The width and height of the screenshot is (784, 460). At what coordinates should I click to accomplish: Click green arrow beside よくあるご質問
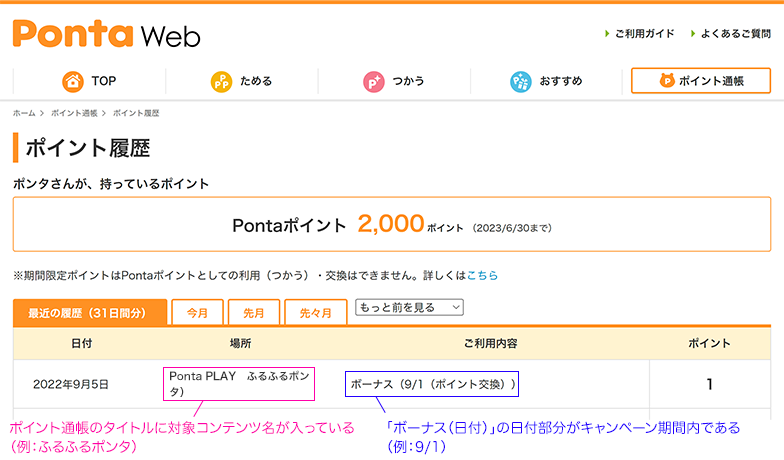click(x=693, y=34)
